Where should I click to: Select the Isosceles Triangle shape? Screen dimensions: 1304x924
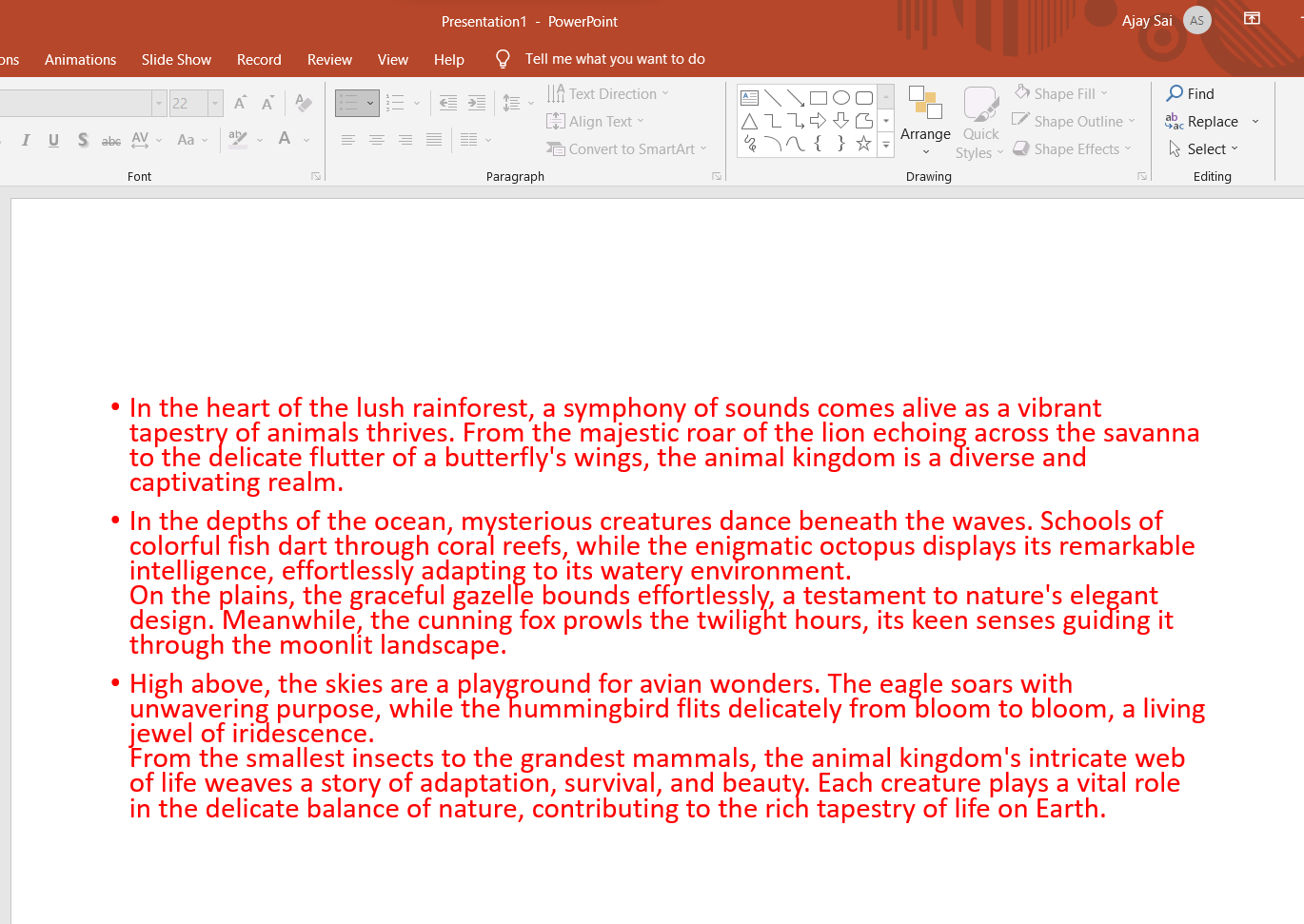click(749, 121)
